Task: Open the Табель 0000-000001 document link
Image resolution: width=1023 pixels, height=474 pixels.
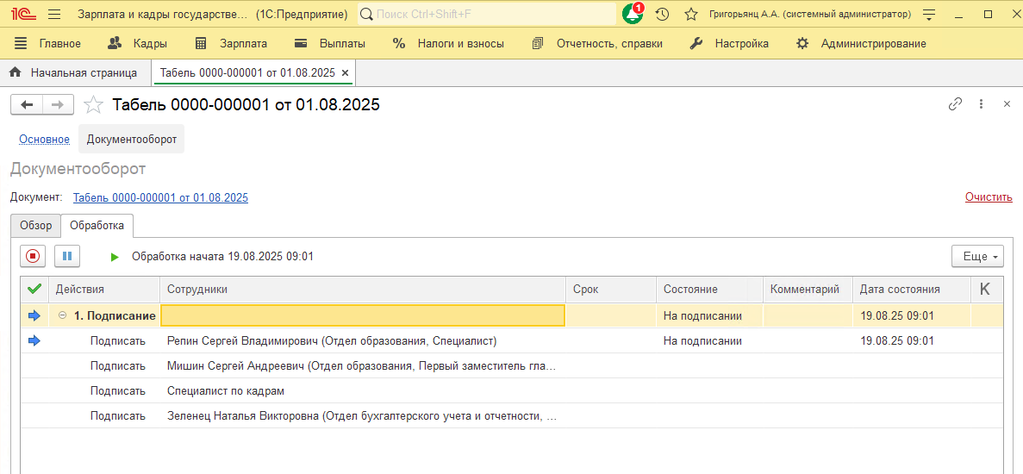Action: [160, 197]
